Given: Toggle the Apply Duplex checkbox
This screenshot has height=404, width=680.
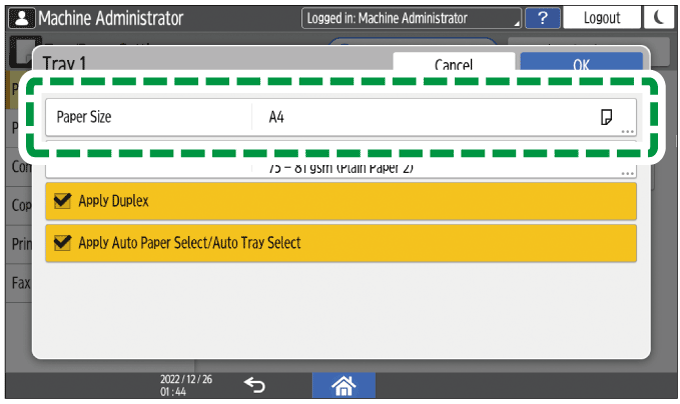Looking at the screenshot, I should 62,201.
